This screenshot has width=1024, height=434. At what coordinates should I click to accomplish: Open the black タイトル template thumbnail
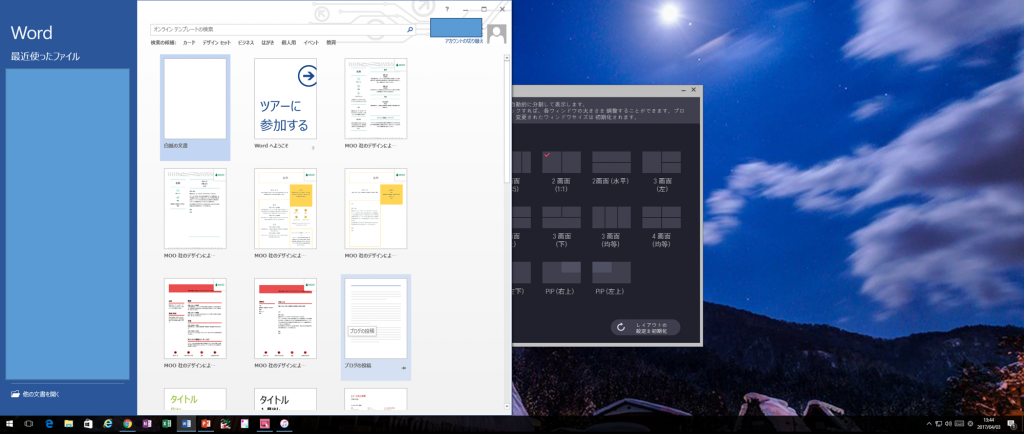(285, 400)
